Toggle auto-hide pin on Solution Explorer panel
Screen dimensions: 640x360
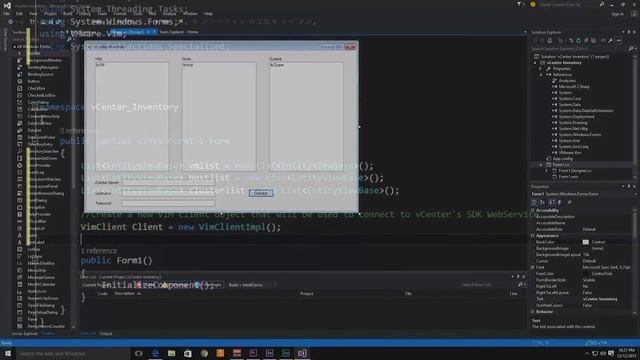[629, 32]
